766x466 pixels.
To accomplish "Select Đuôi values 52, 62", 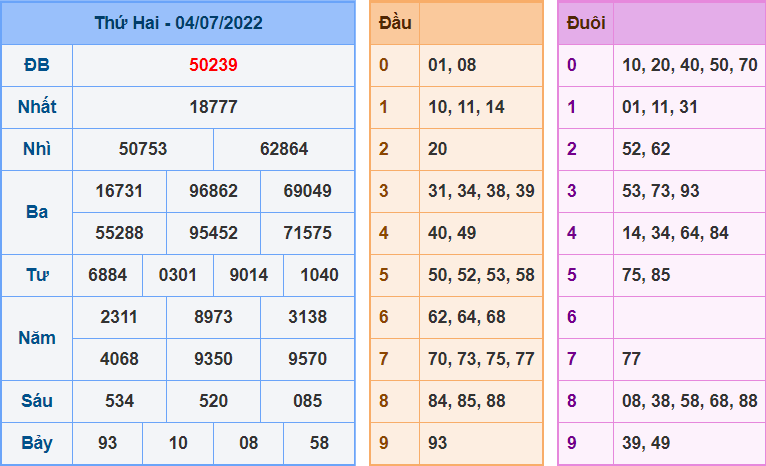I will [646, 149].
